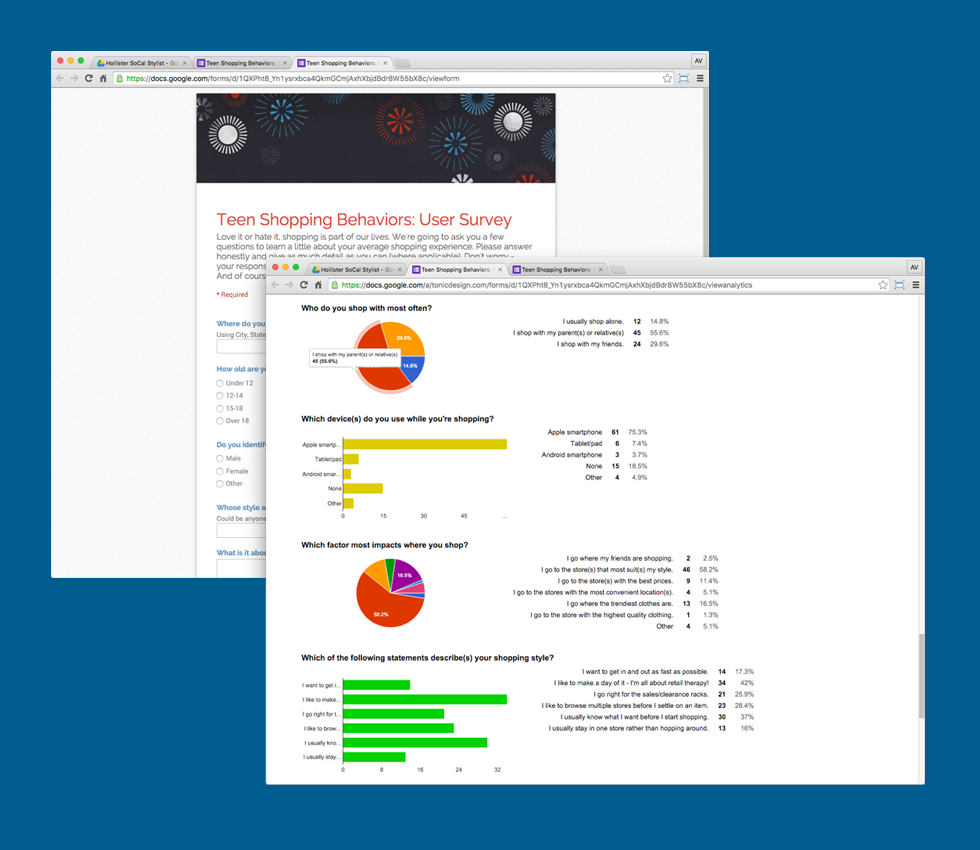Open new tab in front window
980x850 pixels.
[618, 270]
